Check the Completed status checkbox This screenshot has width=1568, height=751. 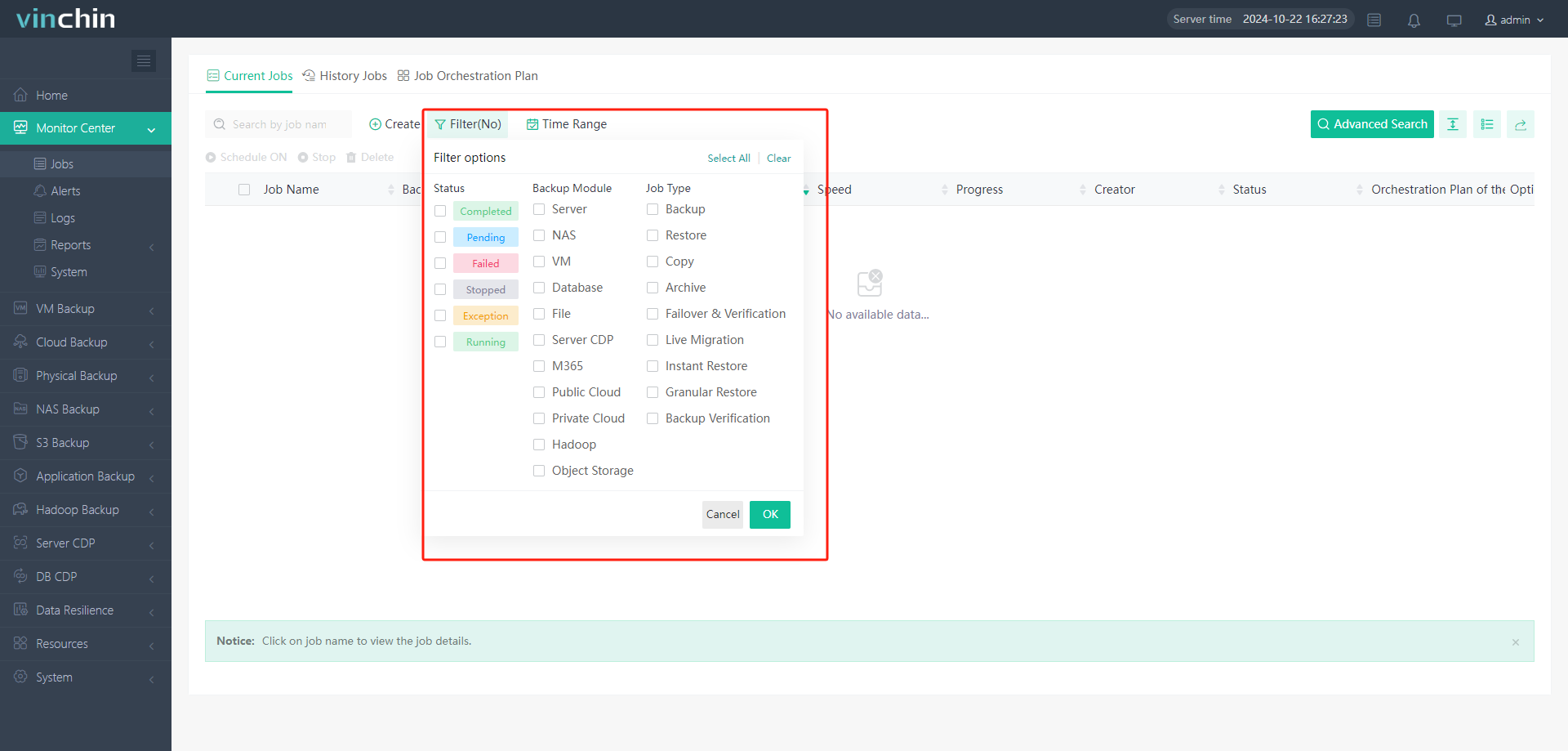[x=440, y=211]
